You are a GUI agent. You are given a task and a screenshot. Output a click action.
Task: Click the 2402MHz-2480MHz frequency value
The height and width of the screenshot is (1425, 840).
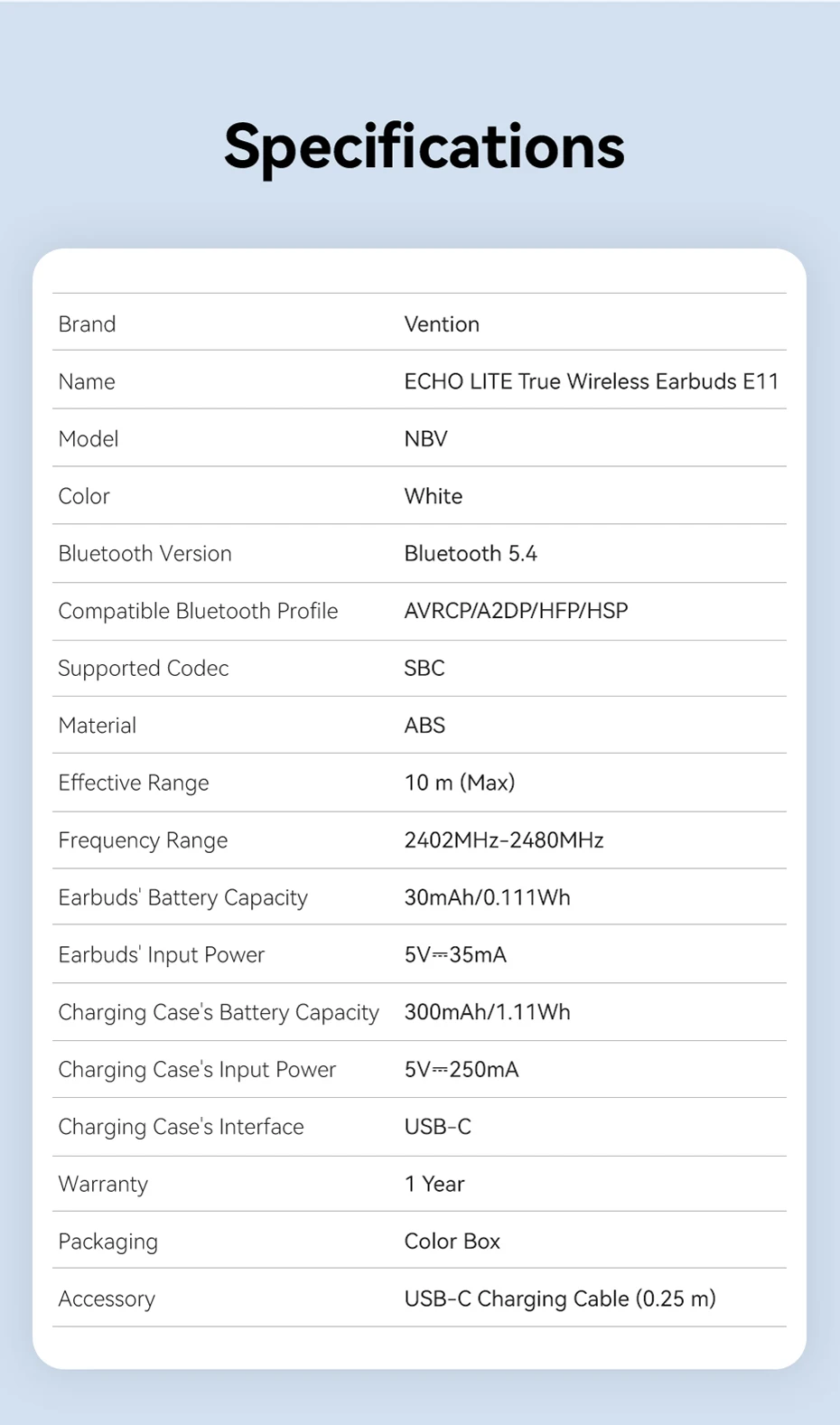coord(504,840)
